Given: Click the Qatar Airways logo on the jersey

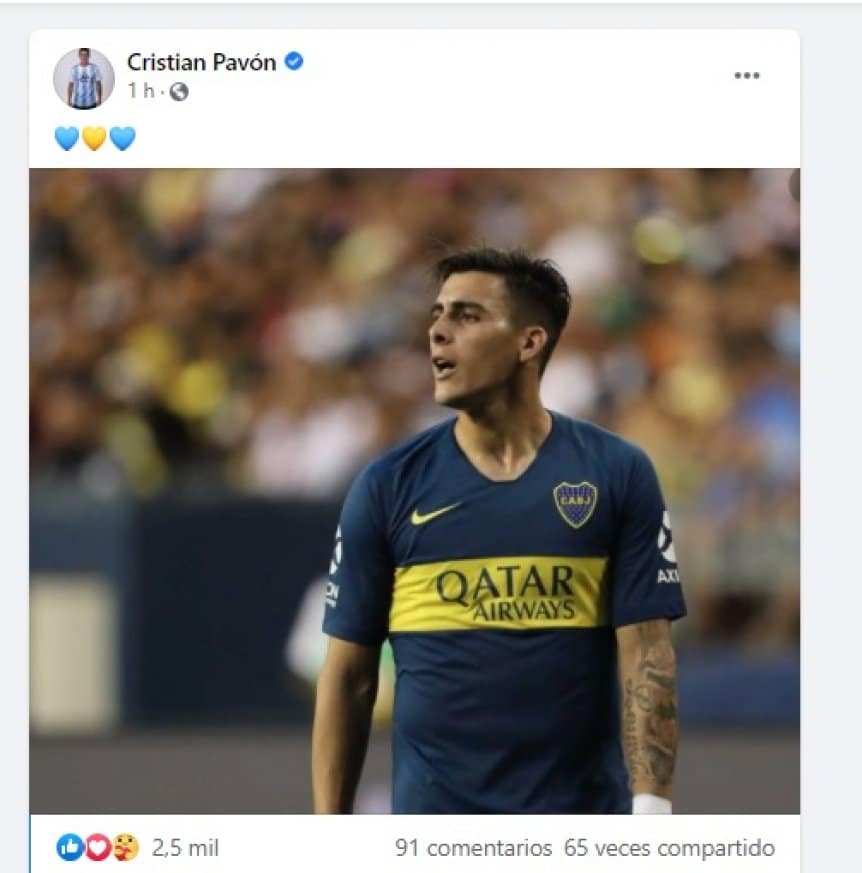Looking at the screenshot, I should click(x=505, y=593).
